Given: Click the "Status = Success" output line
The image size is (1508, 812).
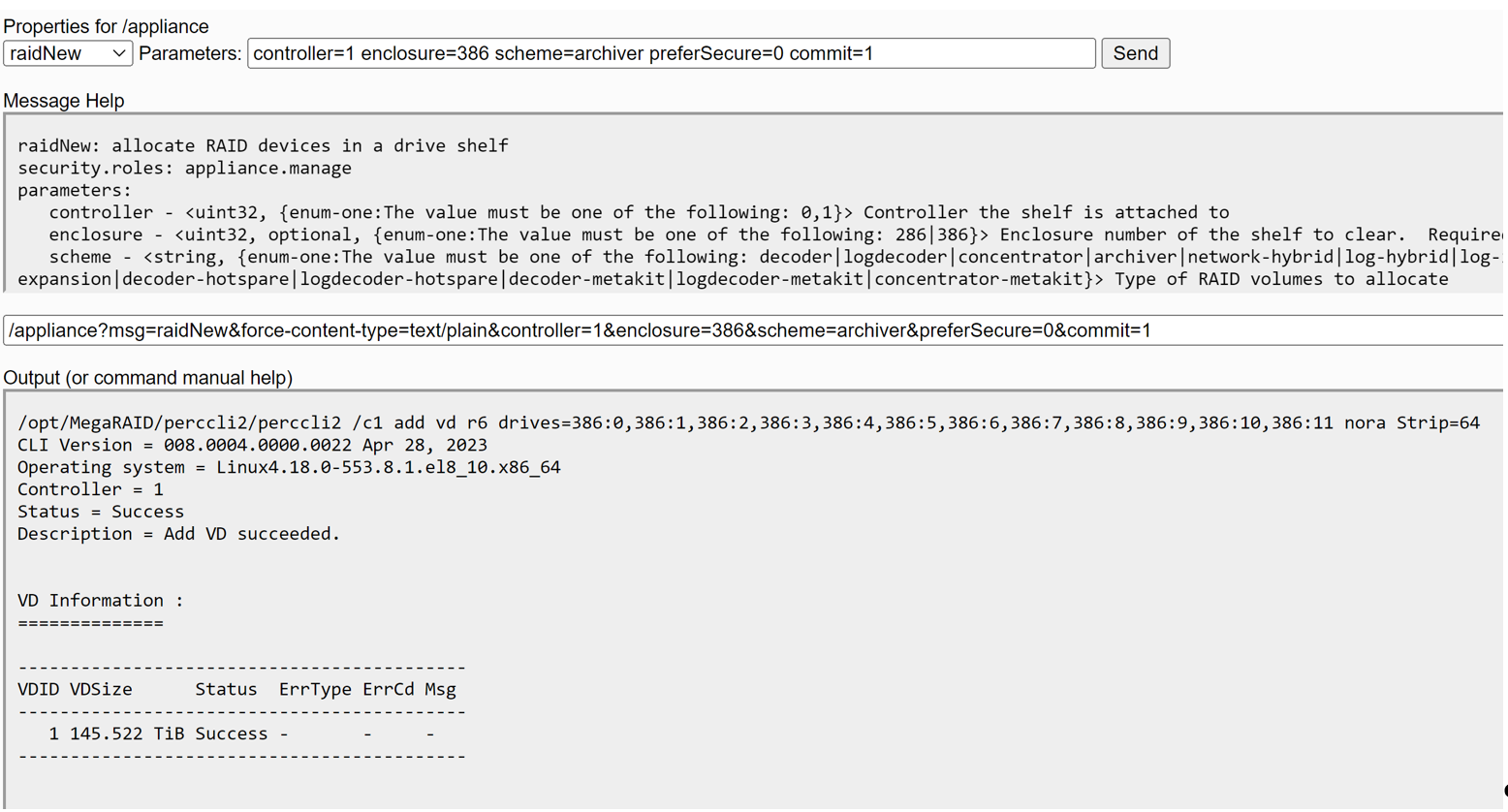Looking at the screenshot, I should [101, 512].
